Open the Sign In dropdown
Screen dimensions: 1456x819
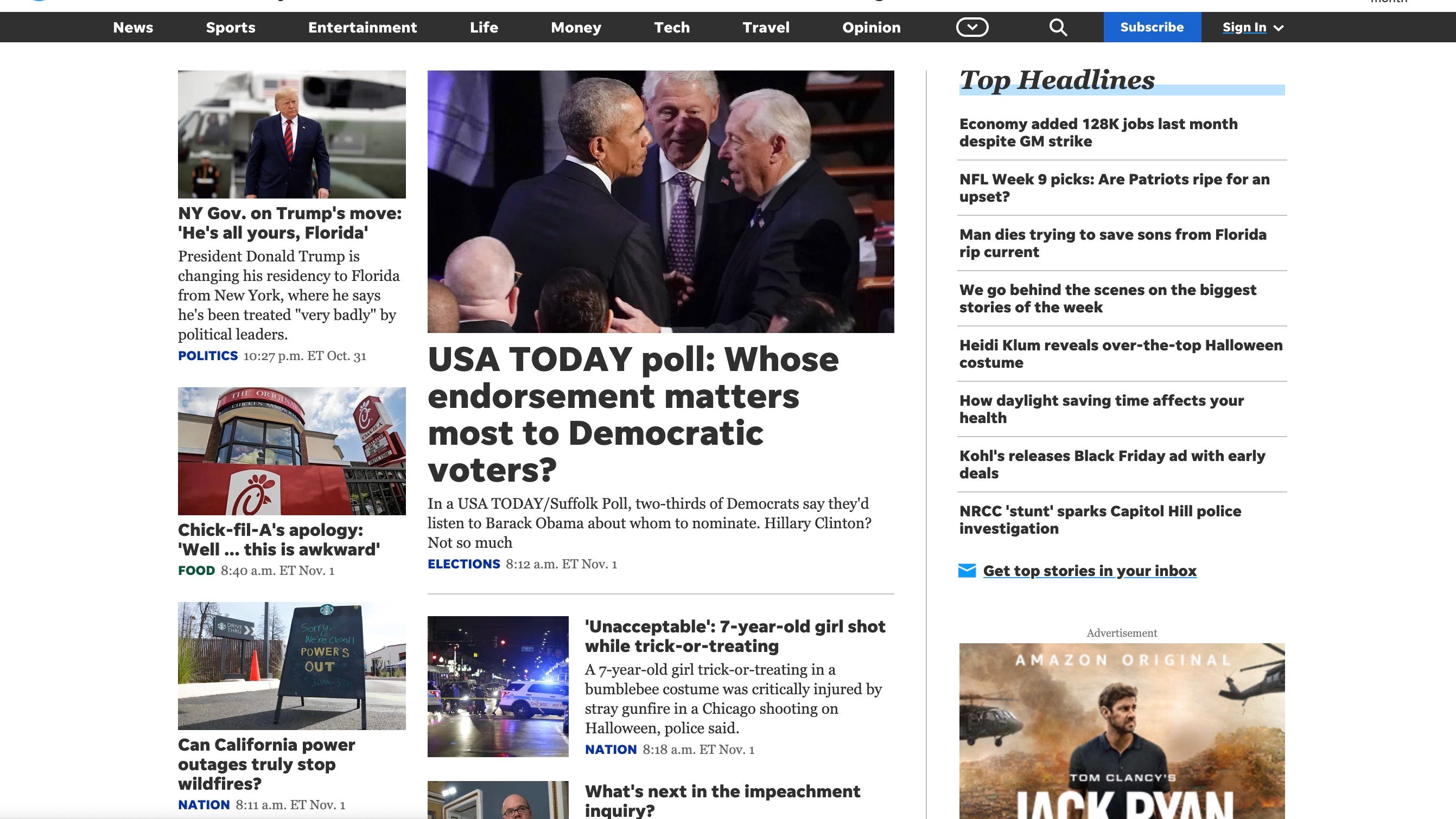tap(1252, 27)
